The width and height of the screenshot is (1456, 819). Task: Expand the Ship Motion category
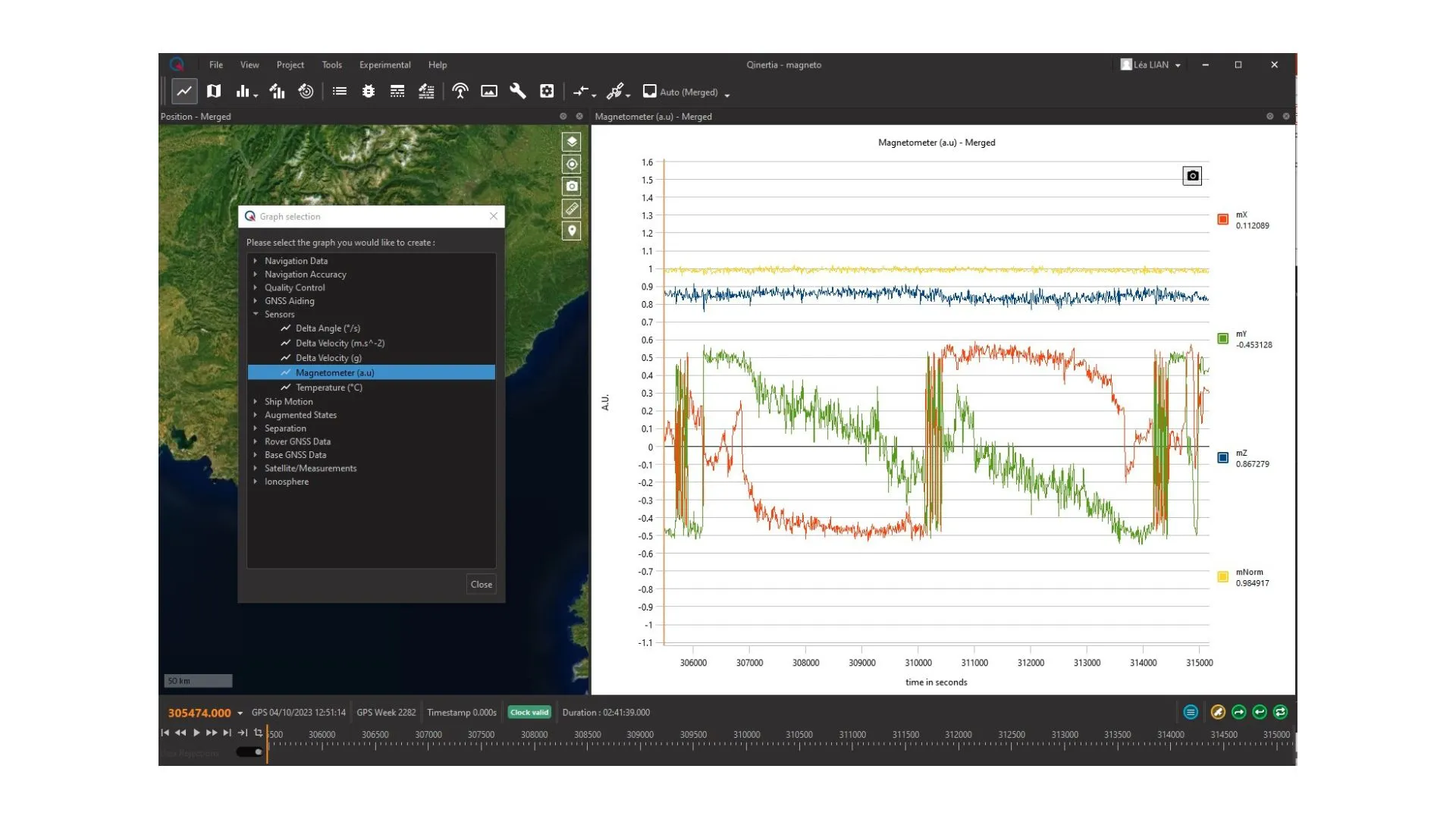click(x=257, y=401)
